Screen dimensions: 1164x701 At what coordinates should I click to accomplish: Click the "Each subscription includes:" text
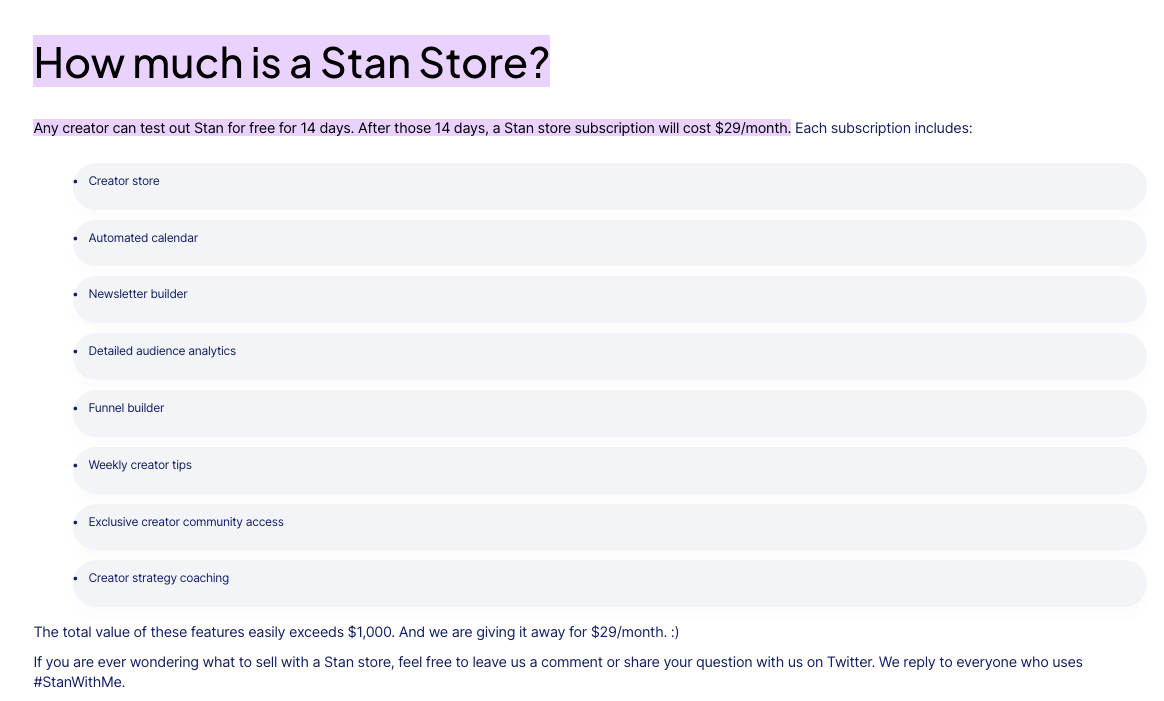pos(883,128)
